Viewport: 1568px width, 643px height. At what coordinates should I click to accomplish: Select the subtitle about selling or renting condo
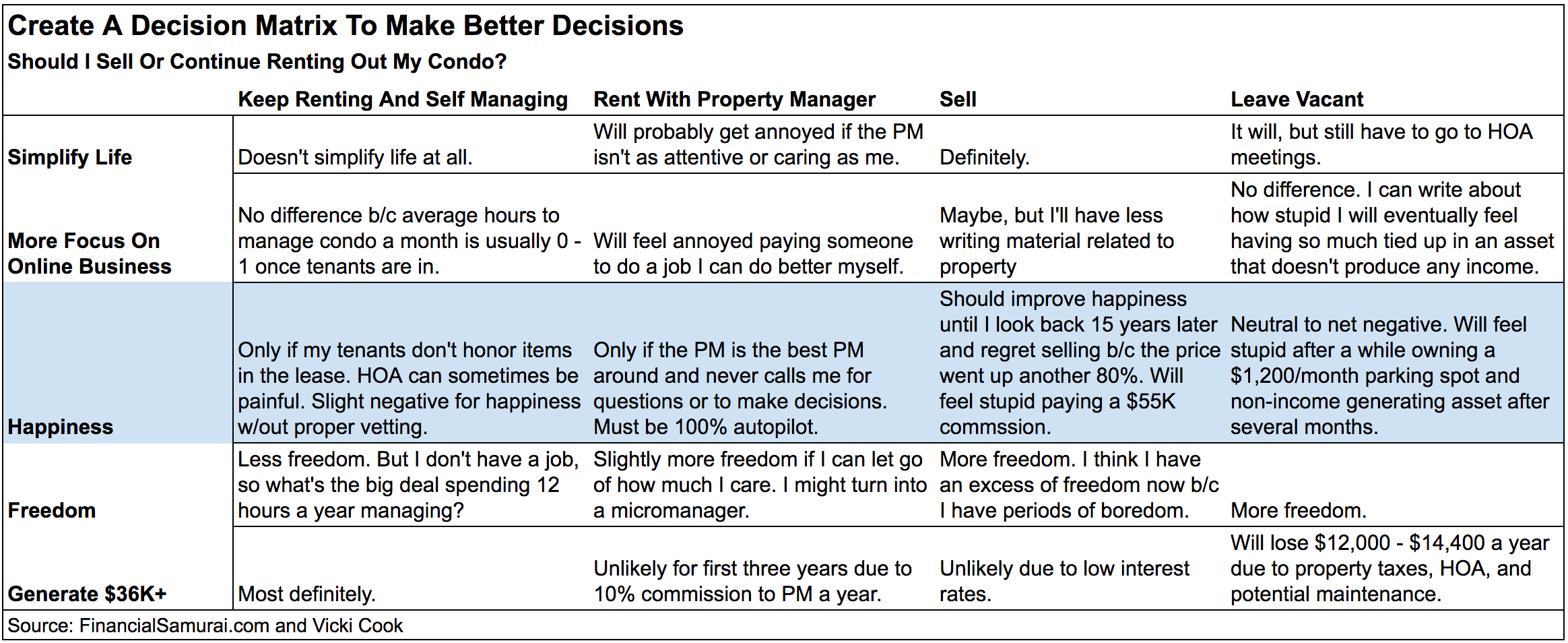tap(257, 62)
